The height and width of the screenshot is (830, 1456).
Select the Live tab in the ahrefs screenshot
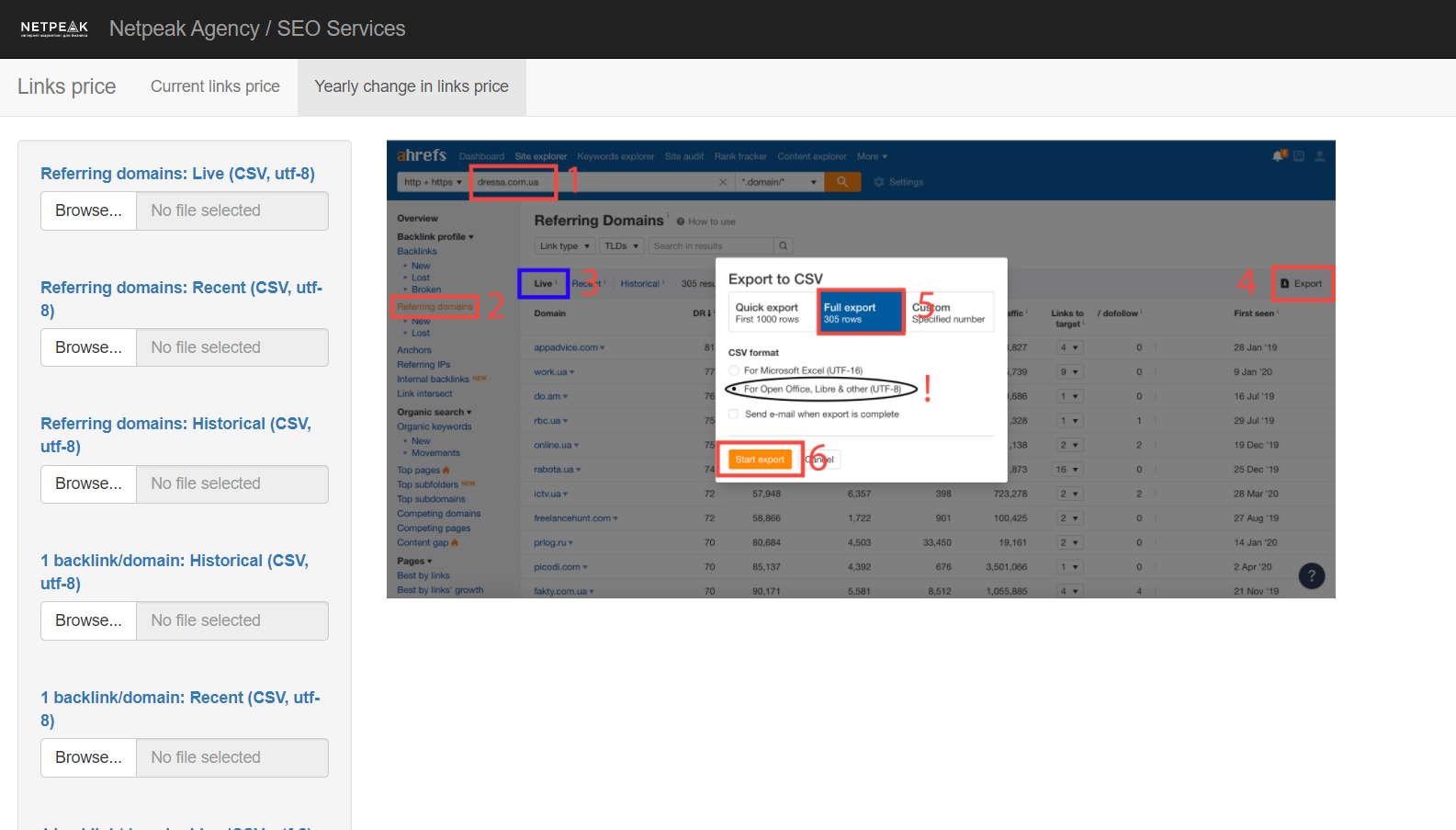544,283
